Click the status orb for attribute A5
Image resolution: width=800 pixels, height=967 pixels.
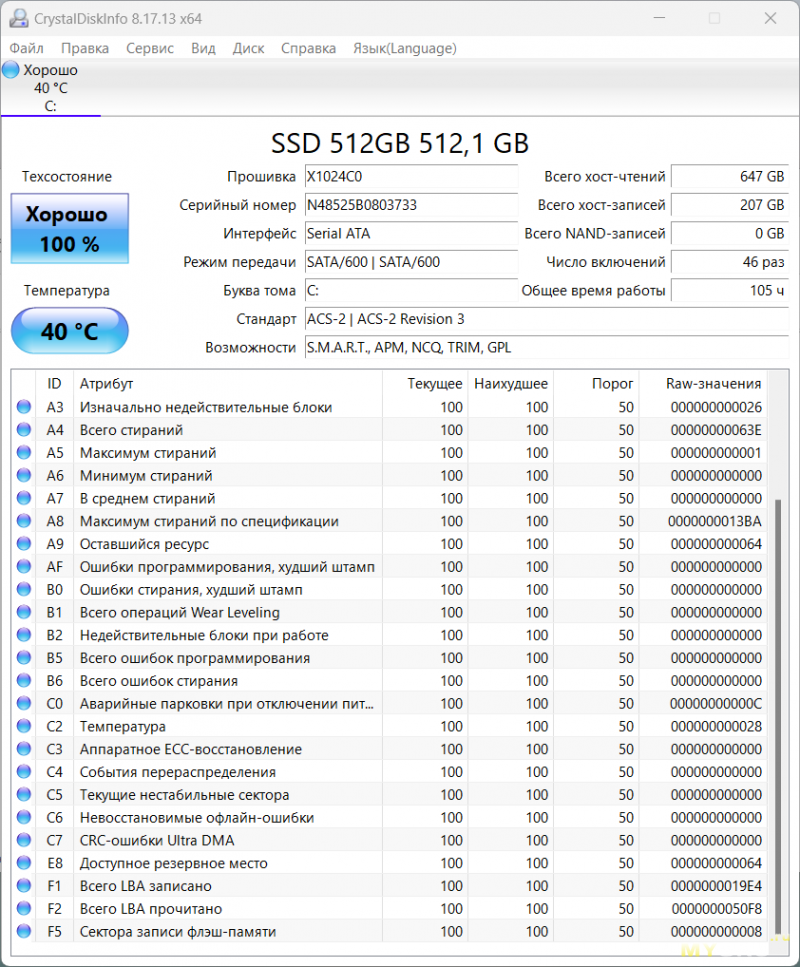point(24,453)
